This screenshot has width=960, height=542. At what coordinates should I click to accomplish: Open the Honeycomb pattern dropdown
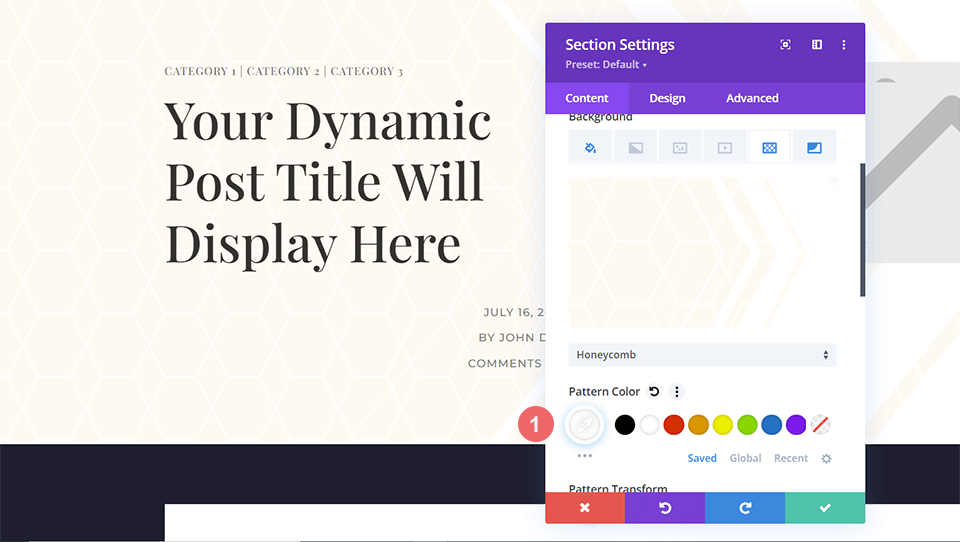(x=702, y=355)
